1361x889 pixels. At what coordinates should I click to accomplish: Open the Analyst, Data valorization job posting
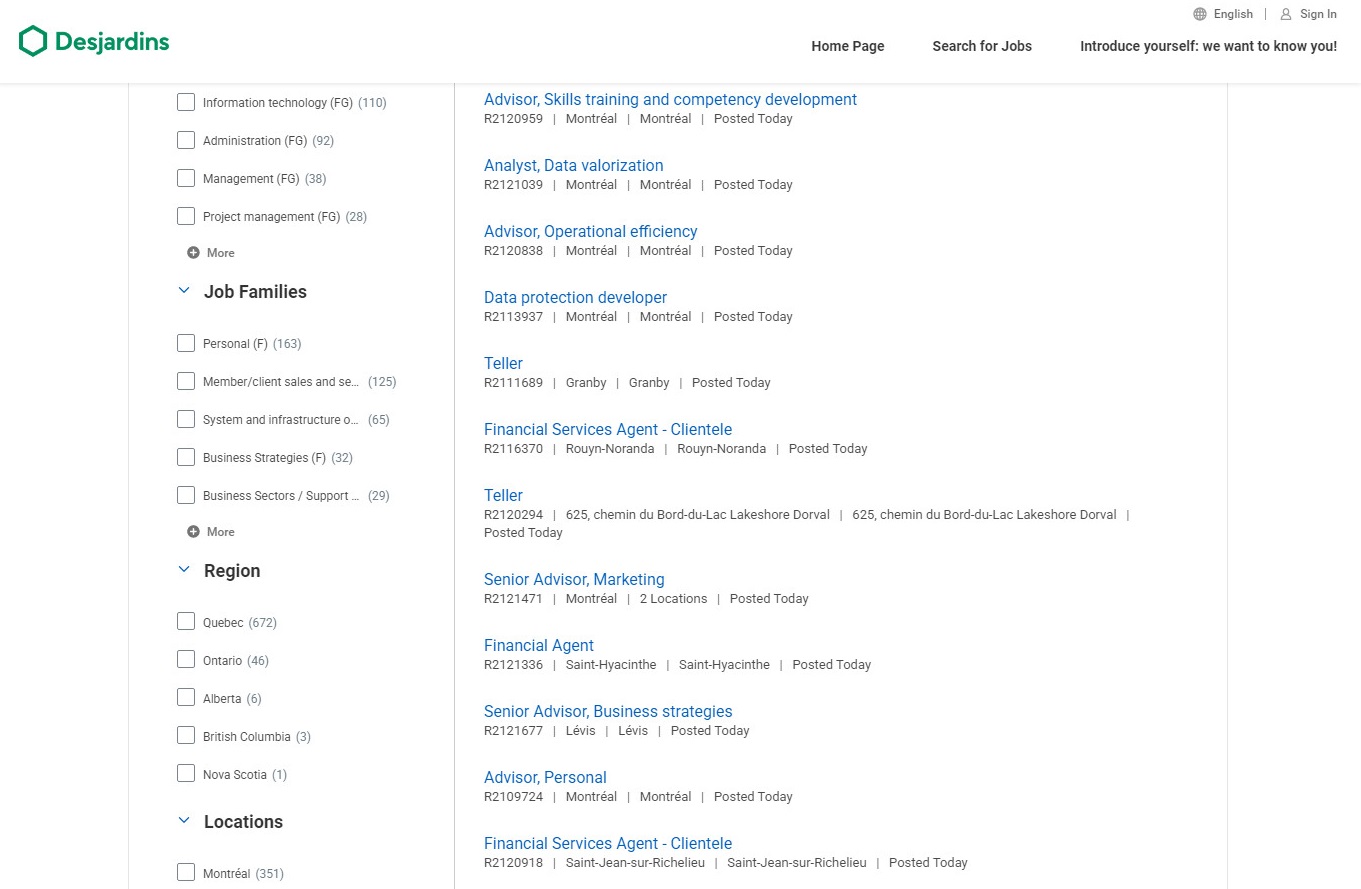click(x=573, y=166)
